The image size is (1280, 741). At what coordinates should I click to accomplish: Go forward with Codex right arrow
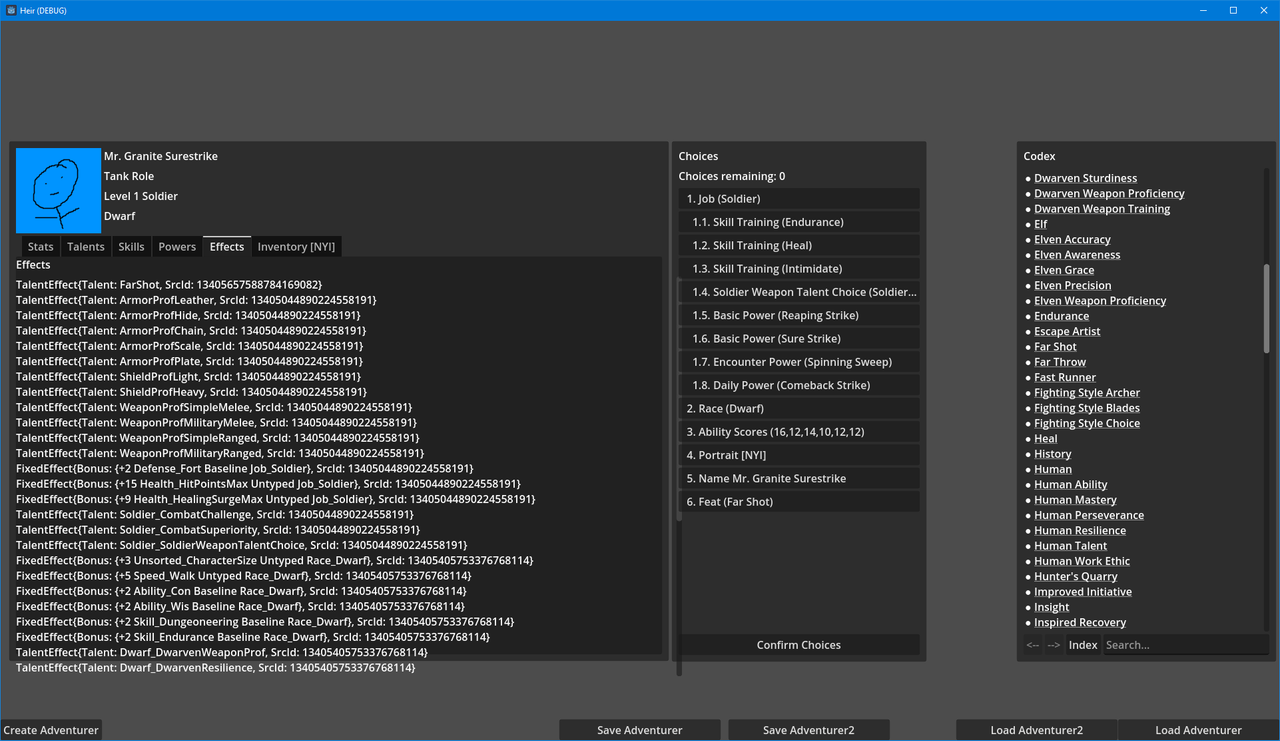pos(1054,645)
